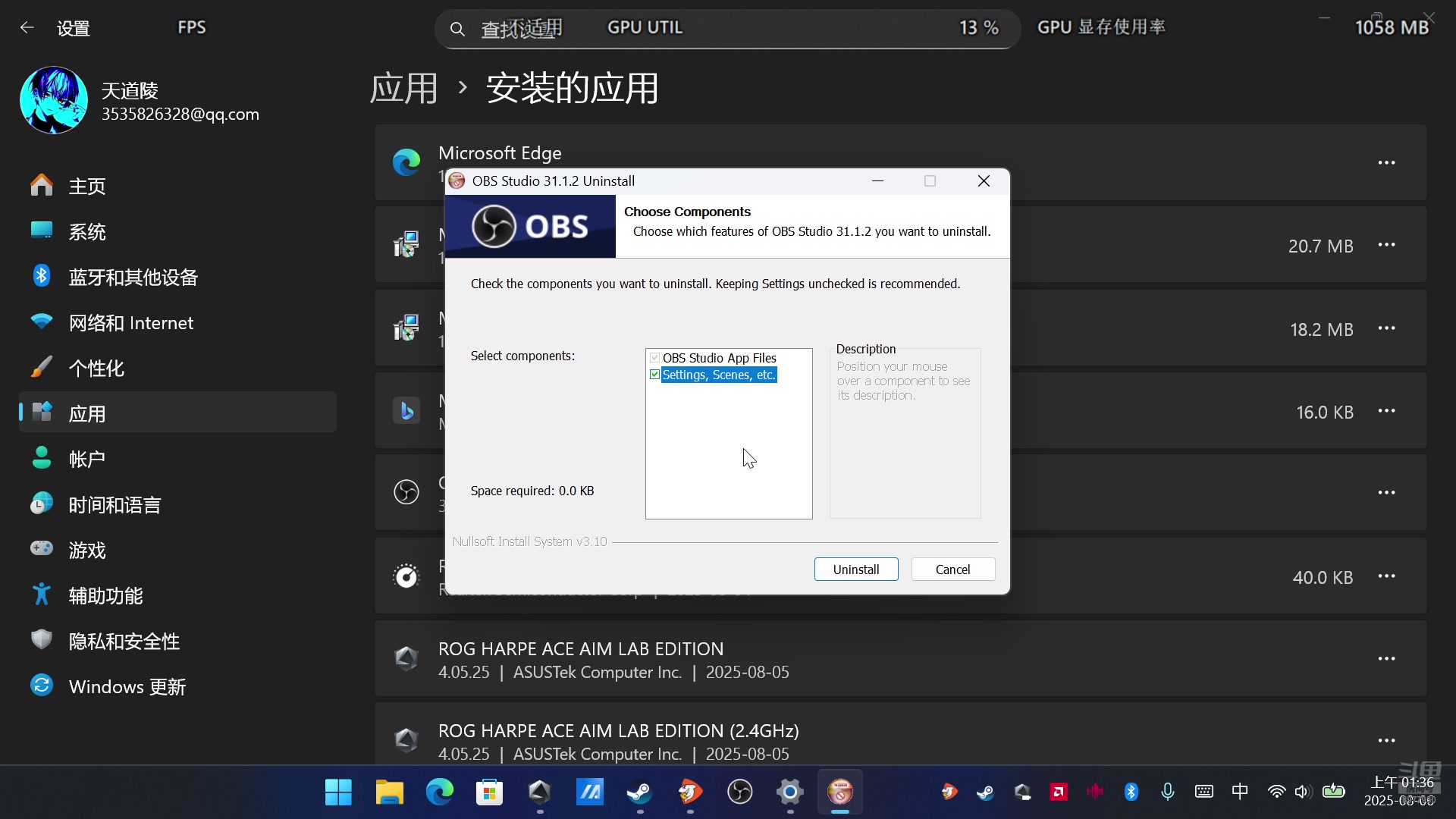Open more options for the OBS app row

[1386, 493]
